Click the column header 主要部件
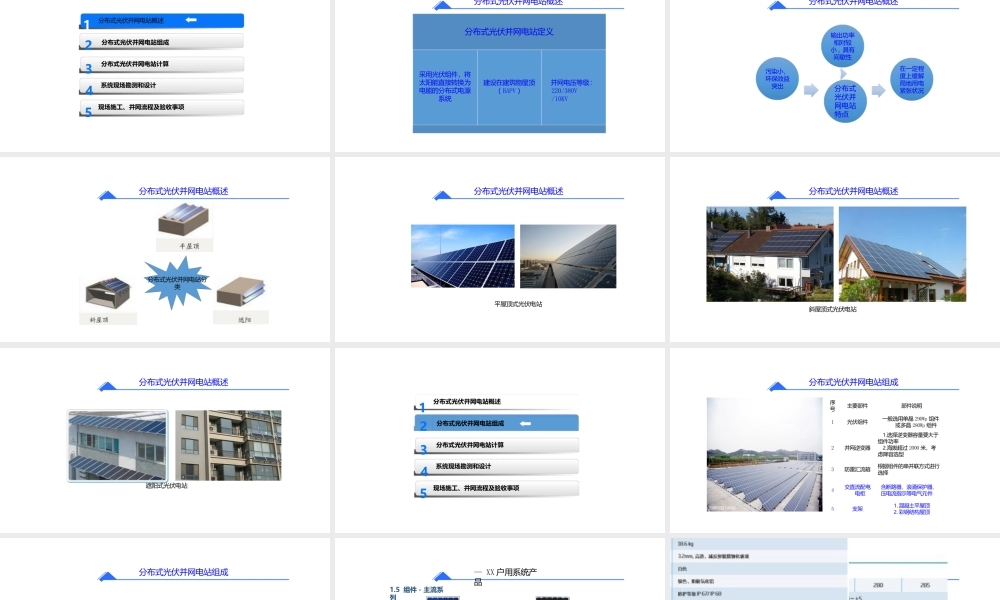The width and height of the screenshot is (1000, 600). 857,406
